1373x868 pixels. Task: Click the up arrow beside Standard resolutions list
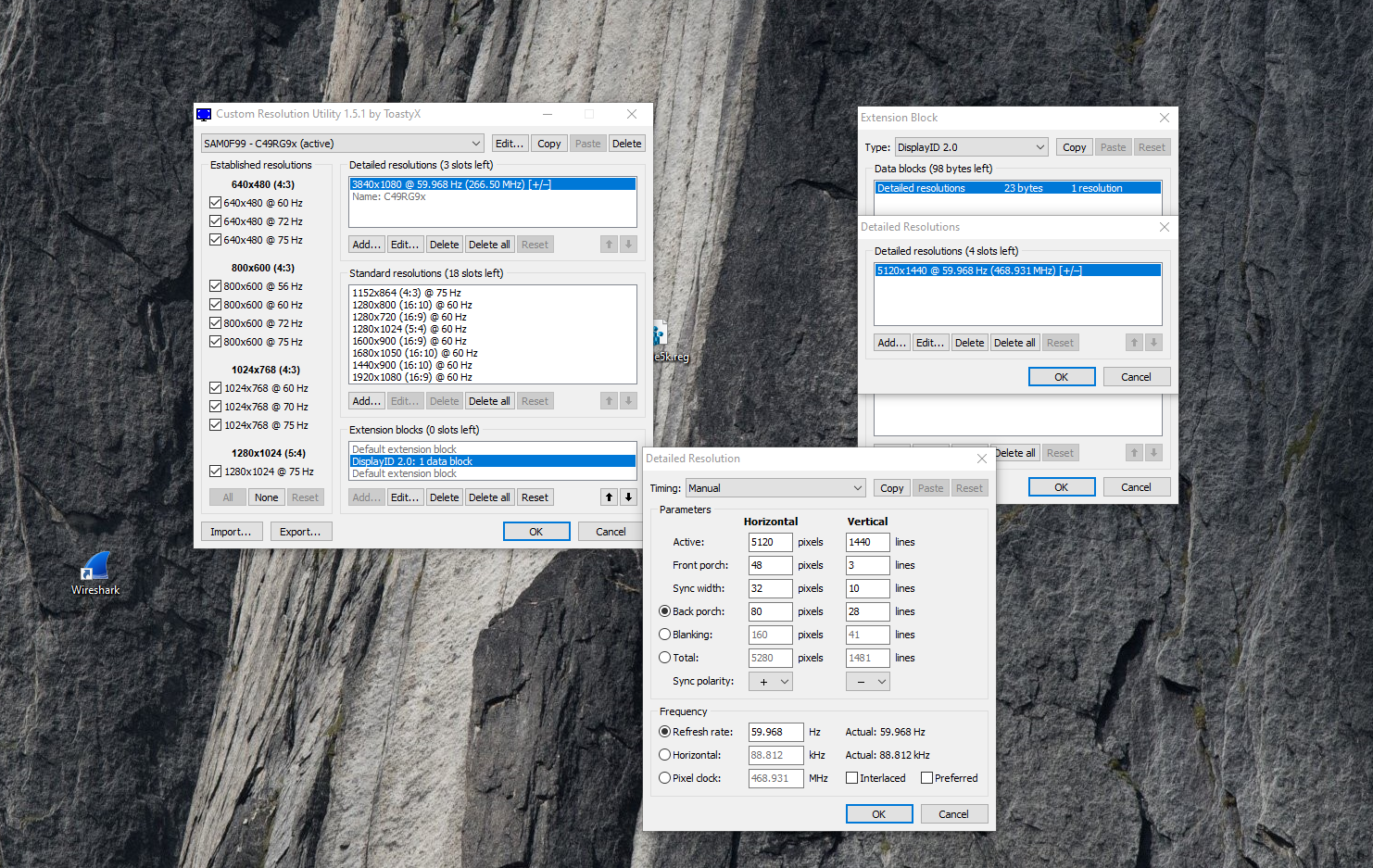click(x=609, y=401)
